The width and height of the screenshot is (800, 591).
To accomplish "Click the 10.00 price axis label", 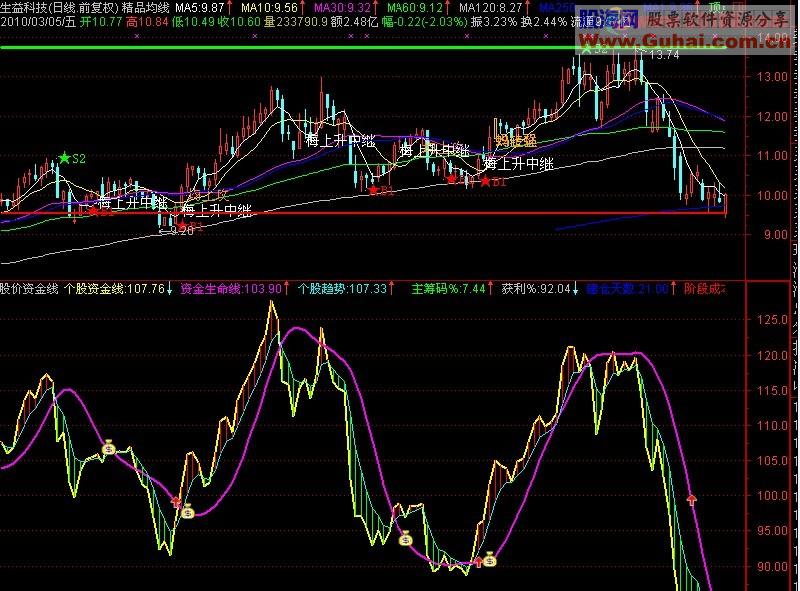I will [x=772, y=195].
